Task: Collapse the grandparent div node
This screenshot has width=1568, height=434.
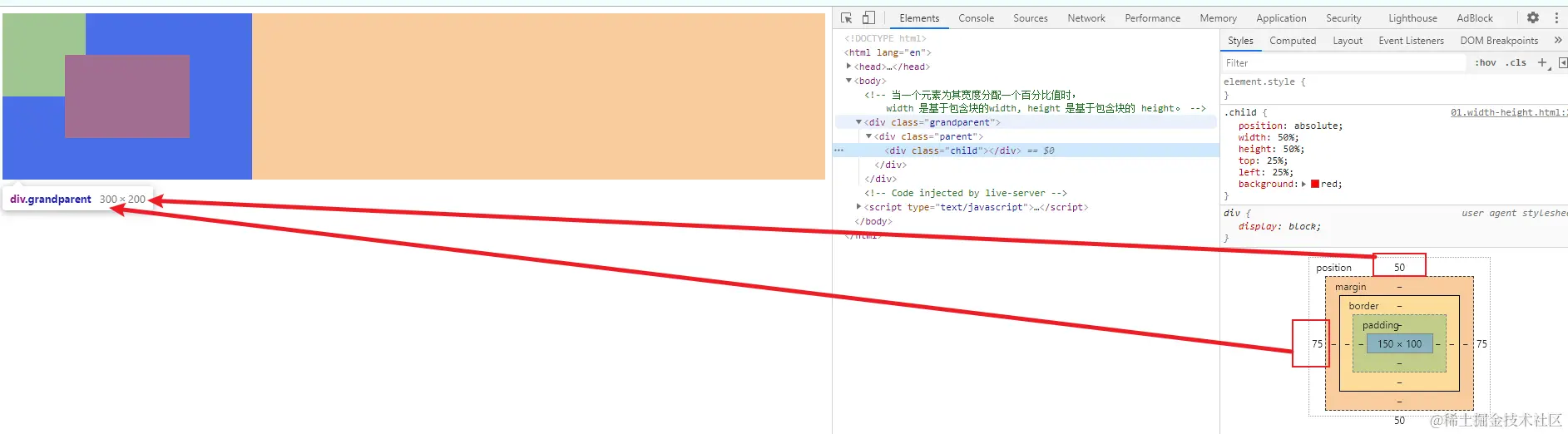Action: point(859,122)
